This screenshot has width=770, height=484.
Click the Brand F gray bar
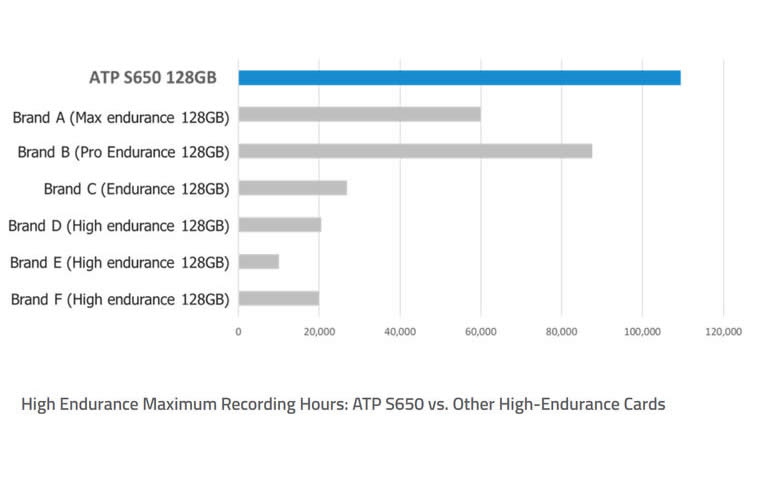coord(278,298)
